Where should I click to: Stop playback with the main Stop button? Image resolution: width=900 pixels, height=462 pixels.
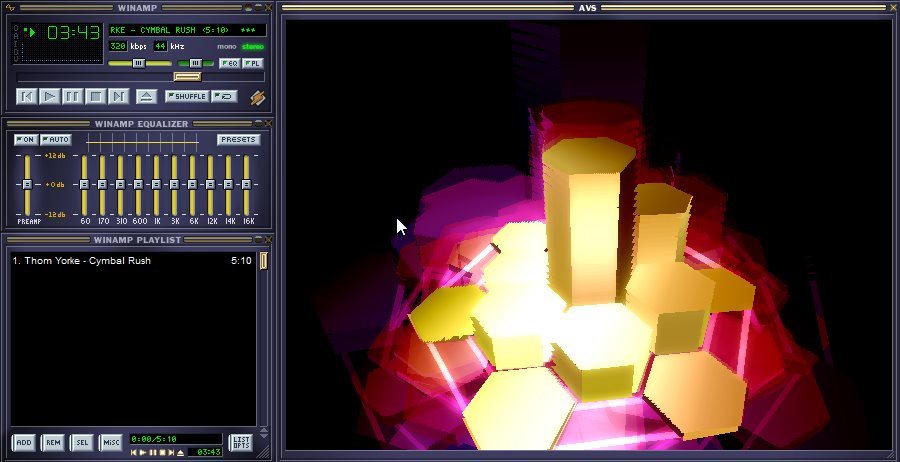click(x=95, y=96)
